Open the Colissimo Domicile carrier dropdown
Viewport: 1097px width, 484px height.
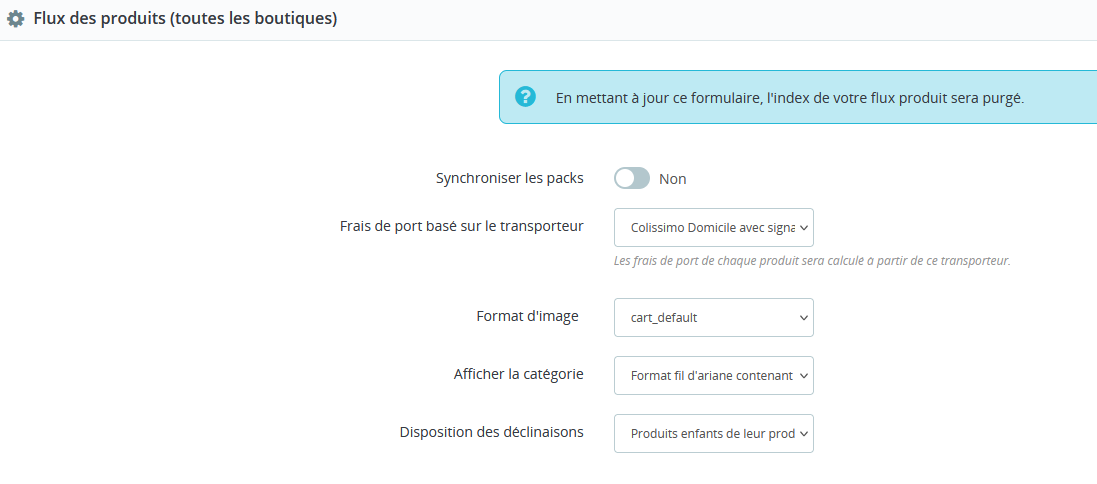coord(714,227)
